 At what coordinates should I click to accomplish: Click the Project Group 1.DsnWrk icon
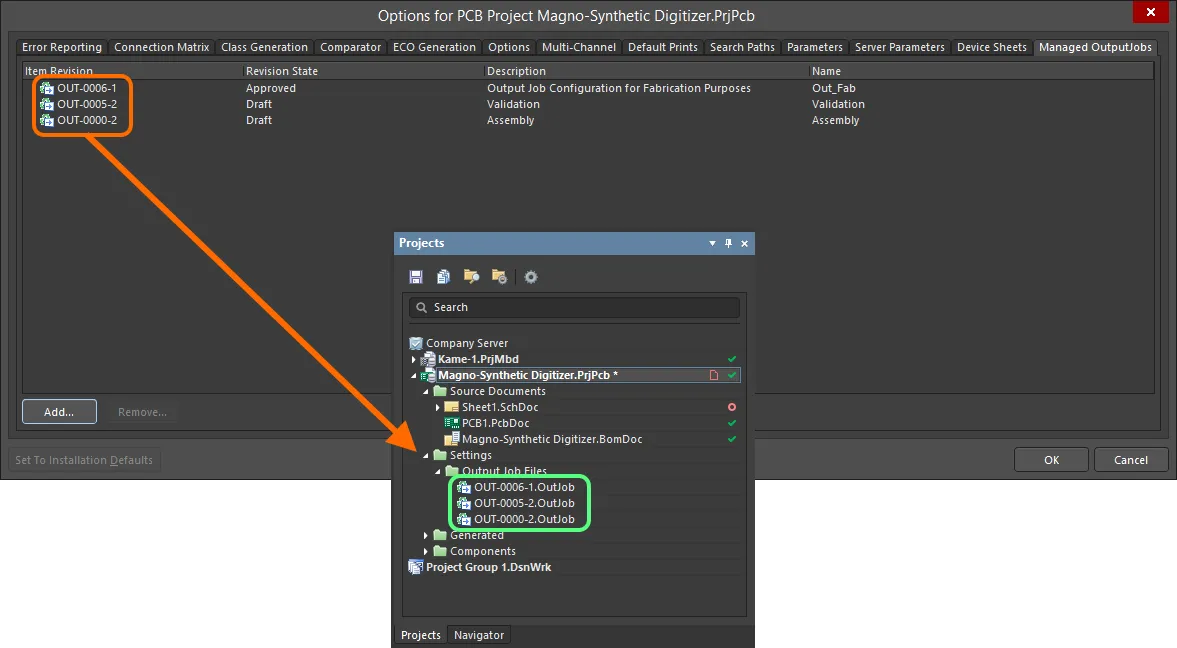click(415, 567)
